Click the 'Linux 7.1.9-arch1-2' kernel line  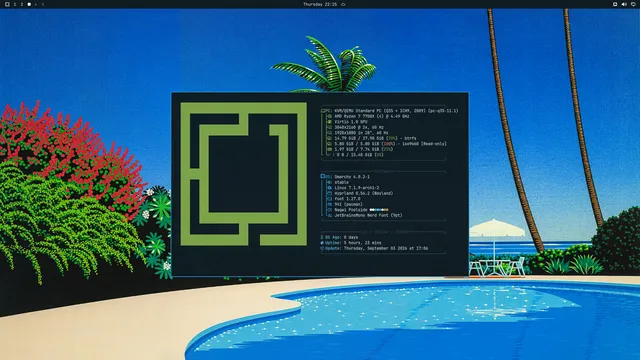tap(356, 188)
